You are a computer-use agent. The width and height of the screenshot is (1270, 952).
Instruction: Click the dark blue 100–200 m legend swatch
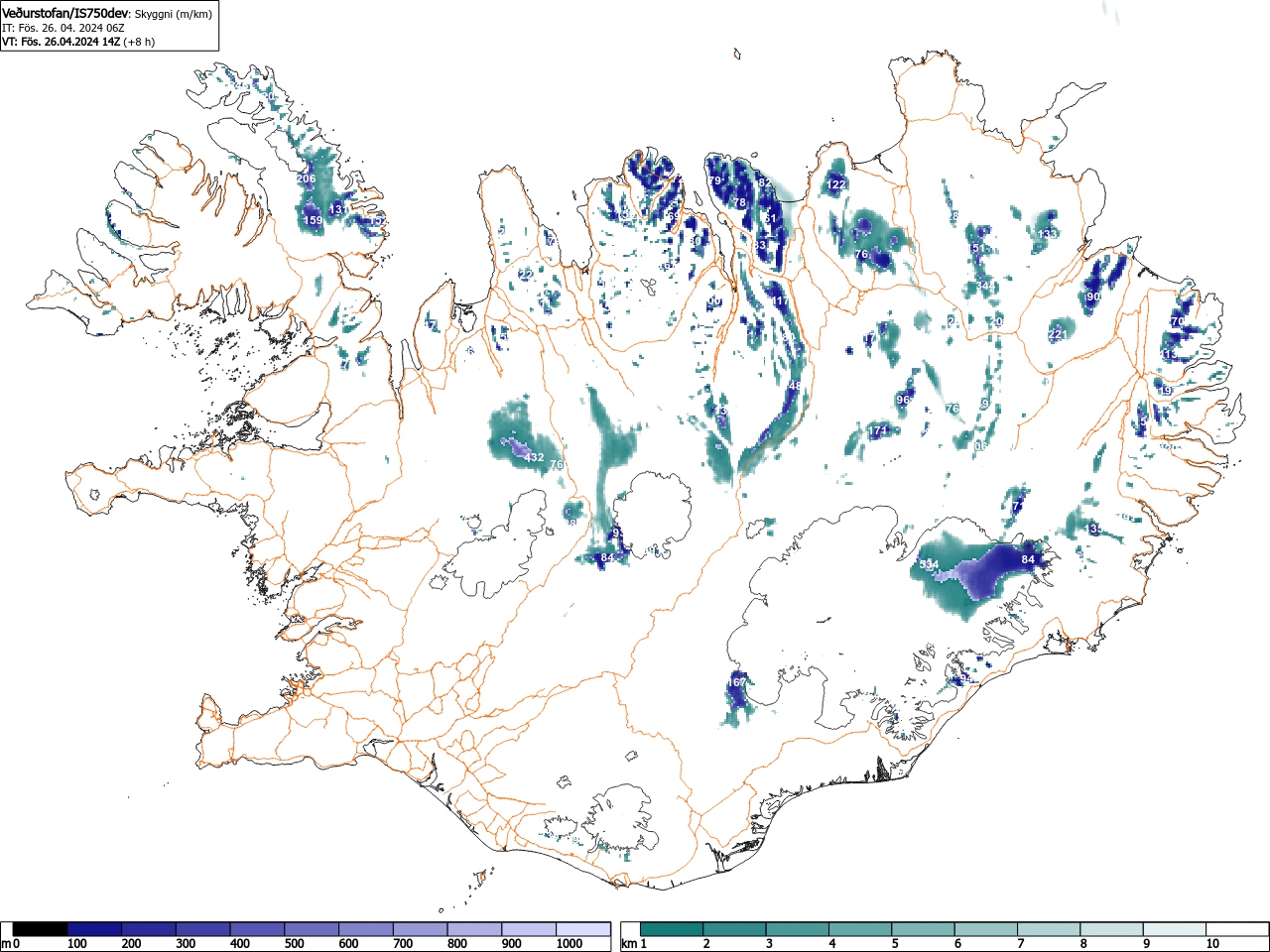94,929
